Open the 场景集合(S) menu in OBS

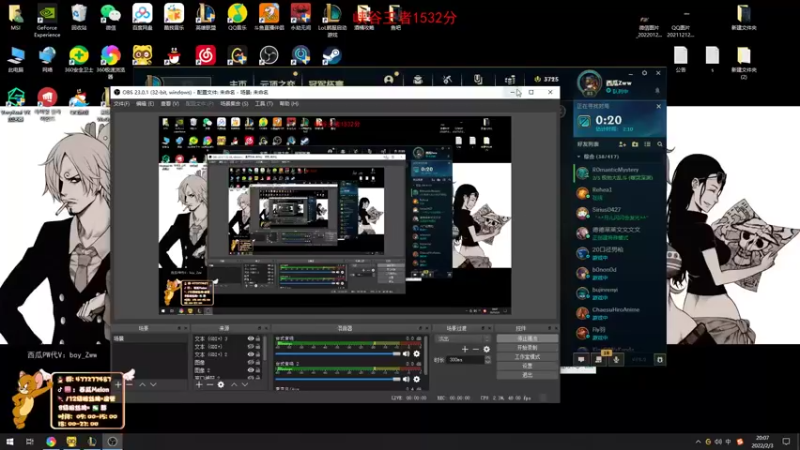point(234,104)
